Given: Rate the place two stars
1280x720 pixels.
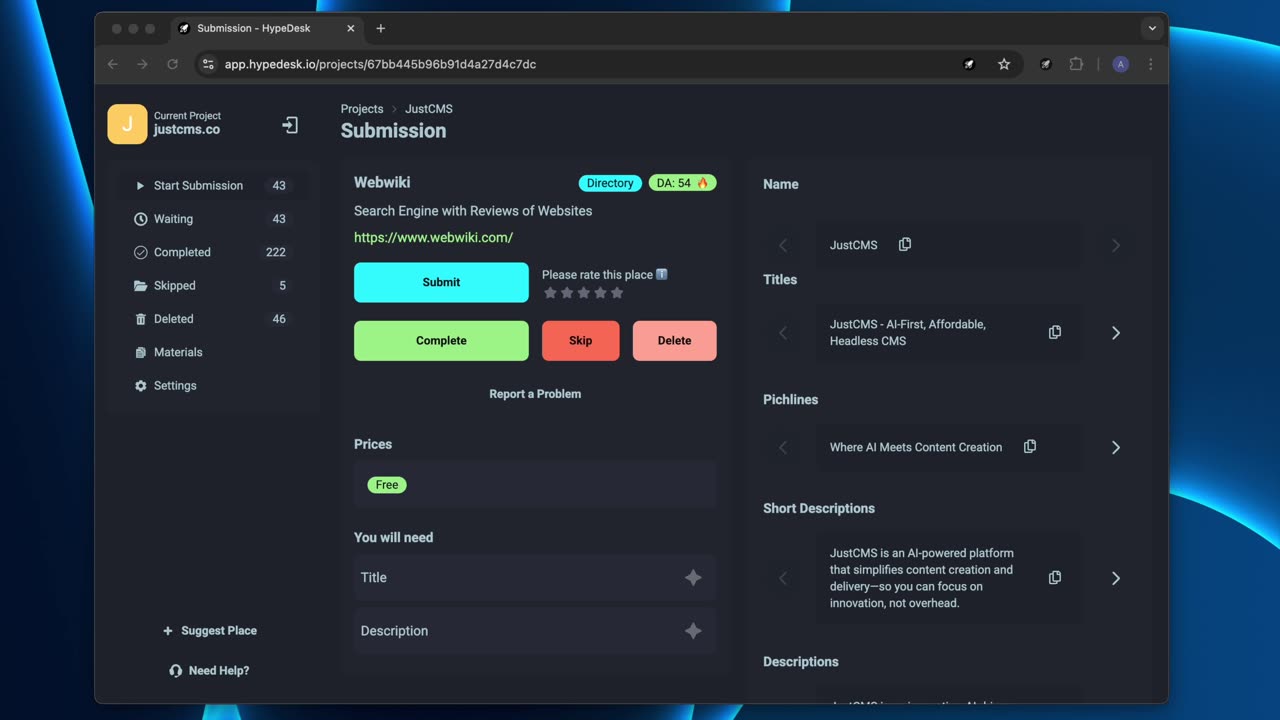Looking at the screenshot, I should pyautogui.click(x=567, y=293).
